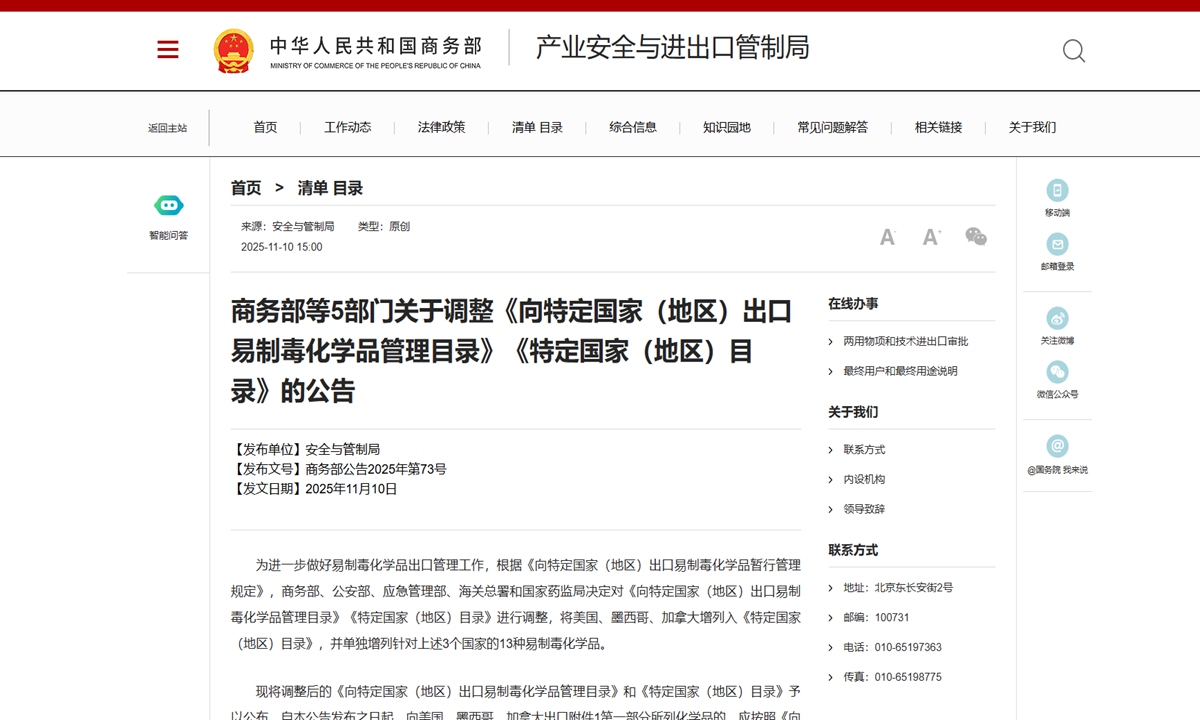
Task: Open the 智能问答 smart Q&A icon
Action: coord(168,205)
